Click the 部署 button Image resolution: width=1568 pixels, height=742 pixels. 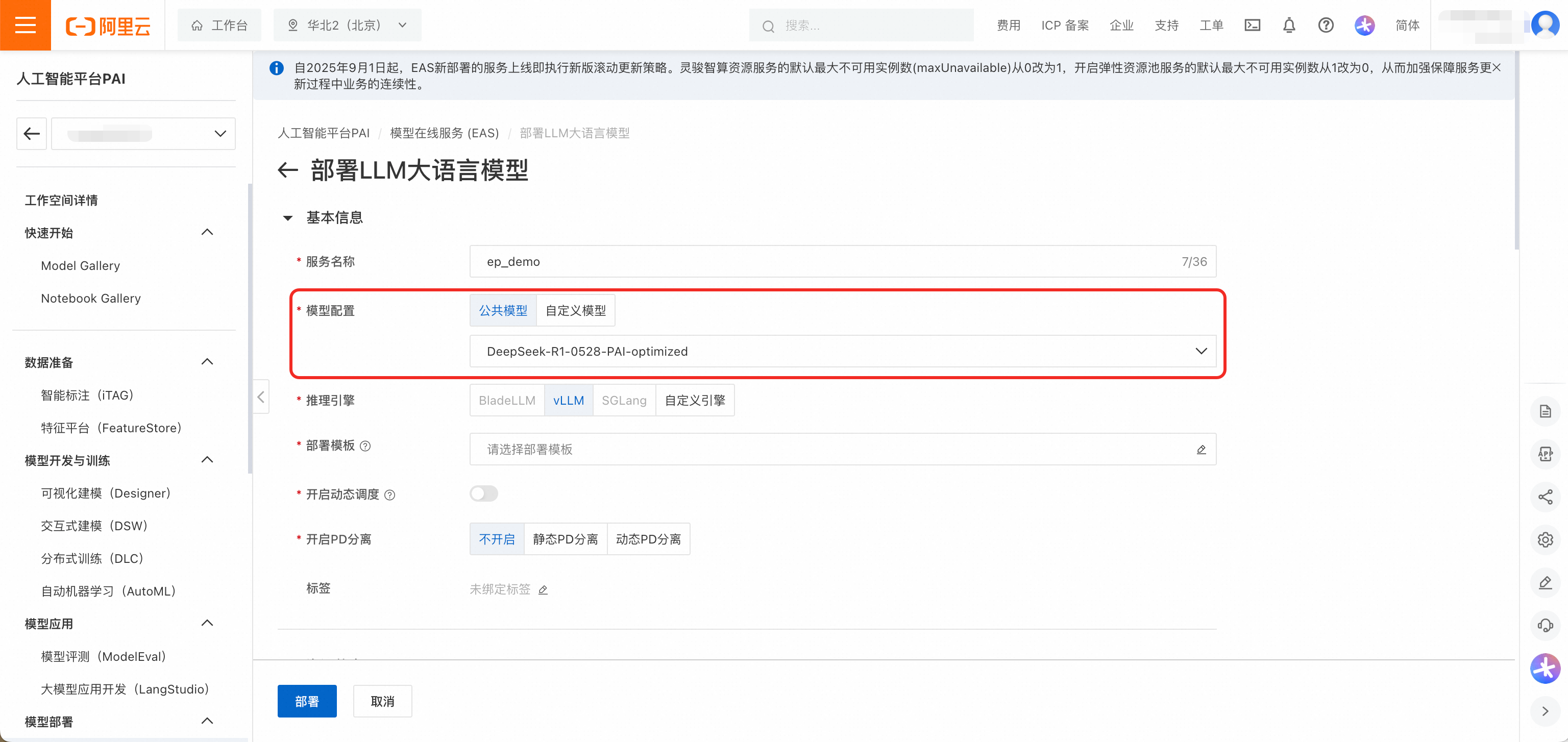307,701
